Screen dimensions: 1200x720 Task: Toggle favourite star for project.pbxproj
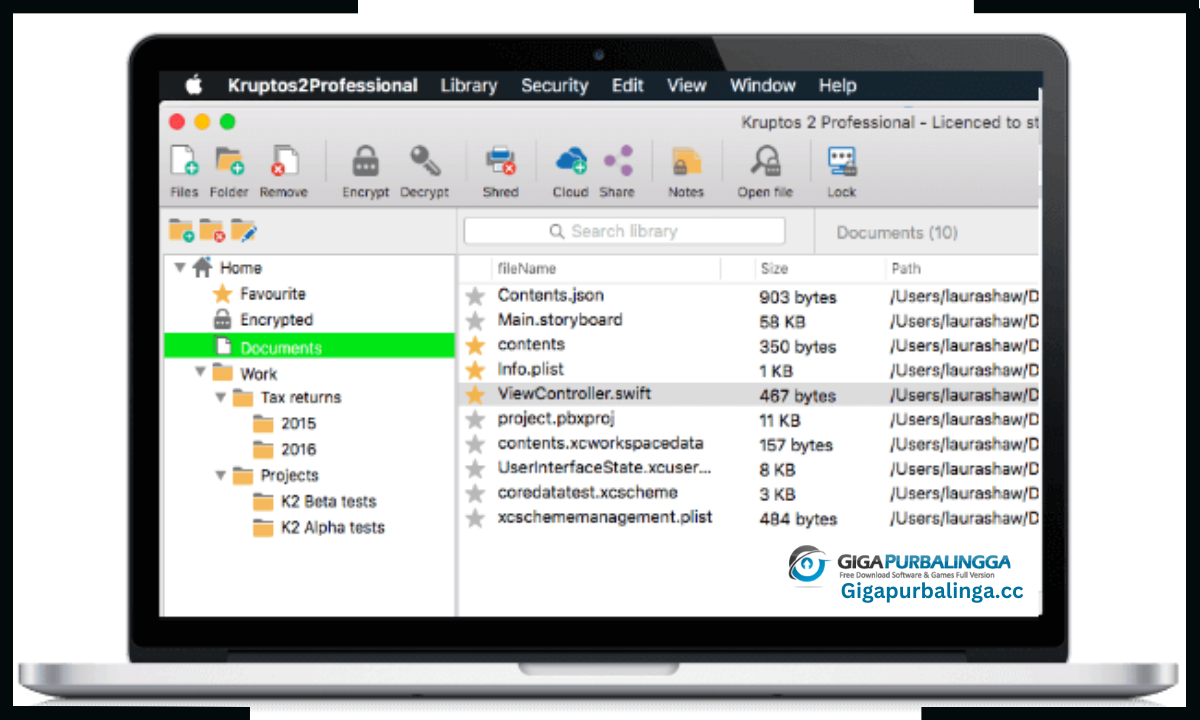(x=476, y=419)
